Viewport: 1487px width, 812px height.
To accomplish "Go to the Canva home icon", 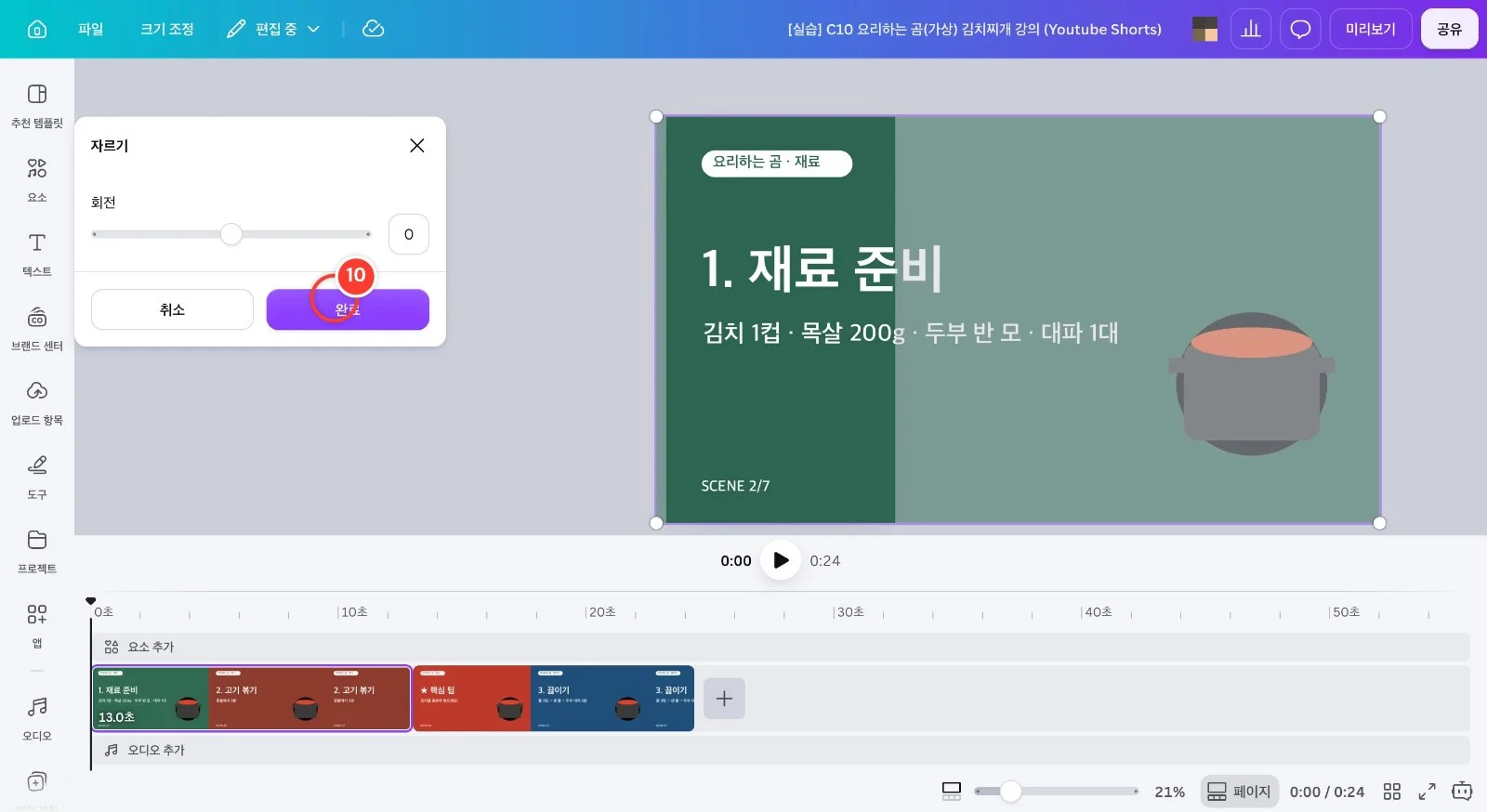I will point(37,29).
